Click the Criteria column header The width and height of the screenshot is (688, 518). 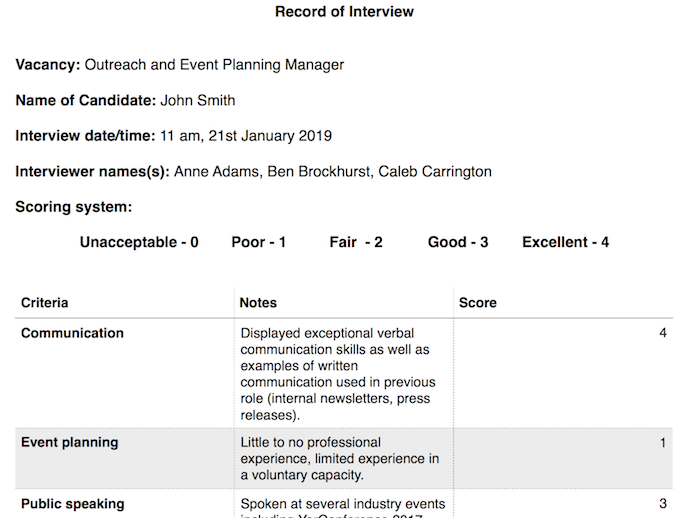[45, 302]
